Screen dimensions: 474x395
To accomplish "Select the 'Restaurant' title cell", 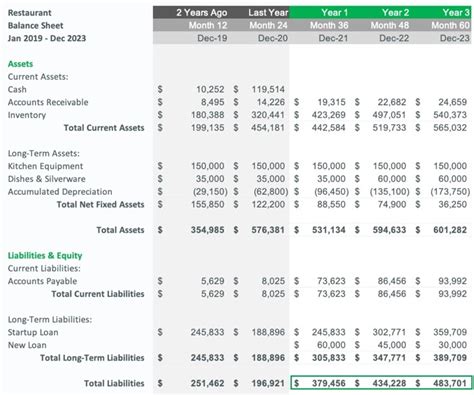I will [x=30, y=13].
